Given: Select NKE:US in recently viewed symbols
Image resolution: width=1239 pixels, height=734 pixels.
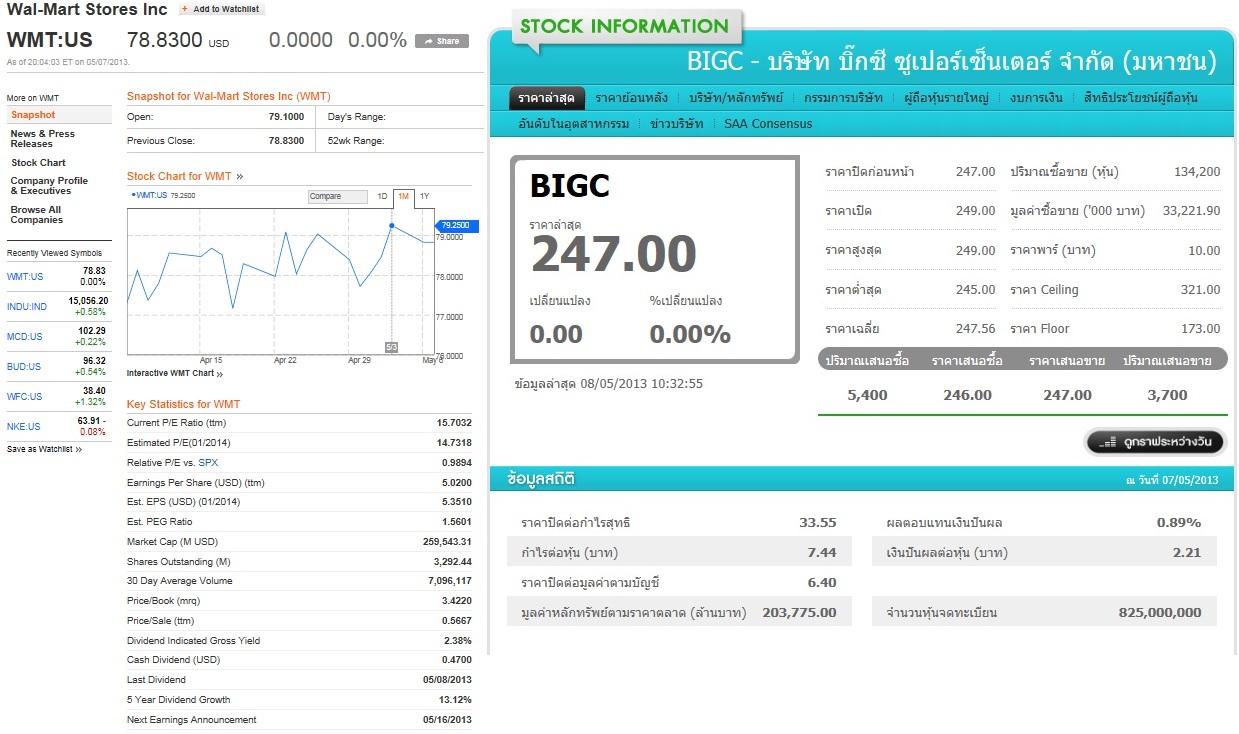Looking at the screenshot, I should point(25,427).
